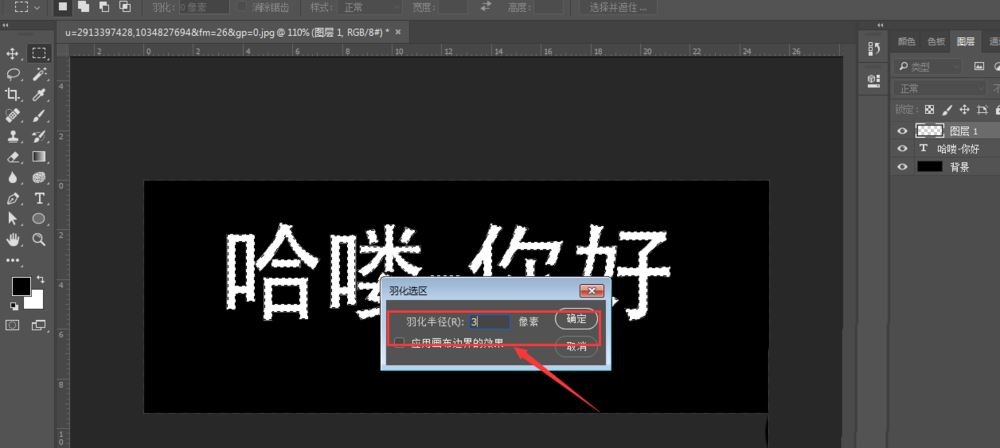Select the Rectangular Marquee tool in toolbox
This screenshot has height=448, width=1000.
point(39,54)
